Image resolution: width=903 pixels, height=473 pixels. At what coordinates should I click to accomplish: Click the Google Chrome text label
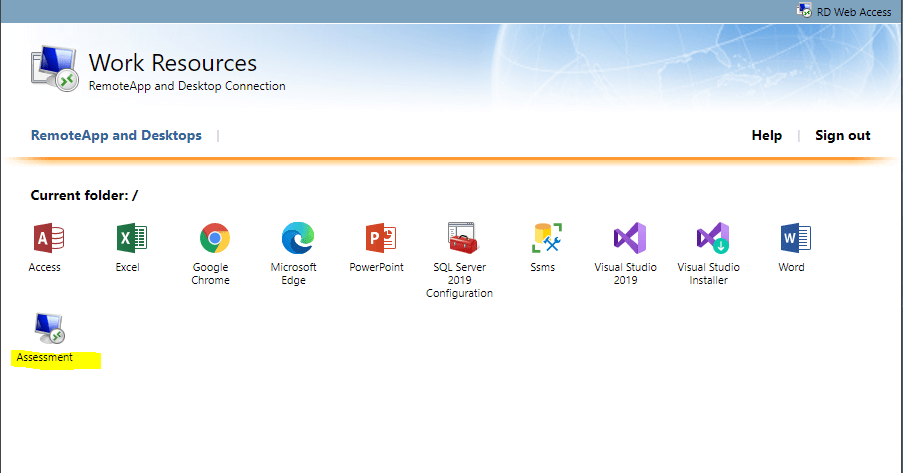click(x=210, y=274)
